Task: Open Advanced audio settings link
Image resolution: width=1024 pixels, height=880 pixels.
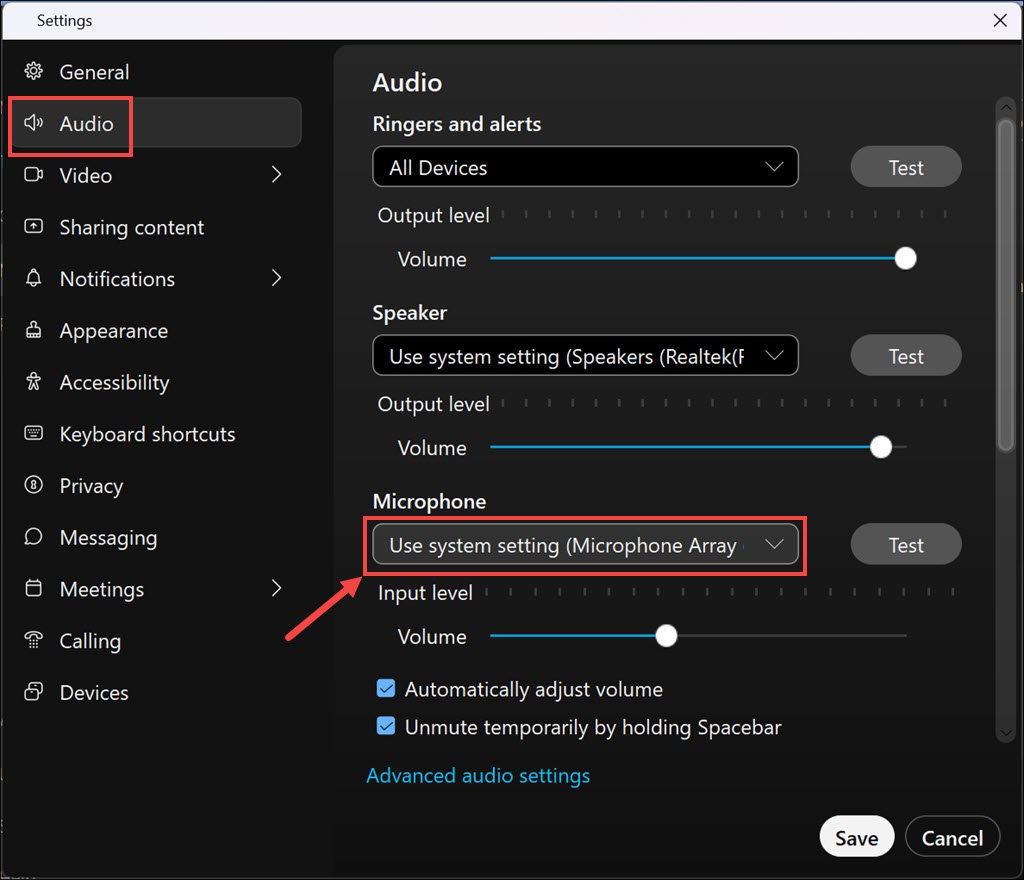Action: (x=478, y=776)
